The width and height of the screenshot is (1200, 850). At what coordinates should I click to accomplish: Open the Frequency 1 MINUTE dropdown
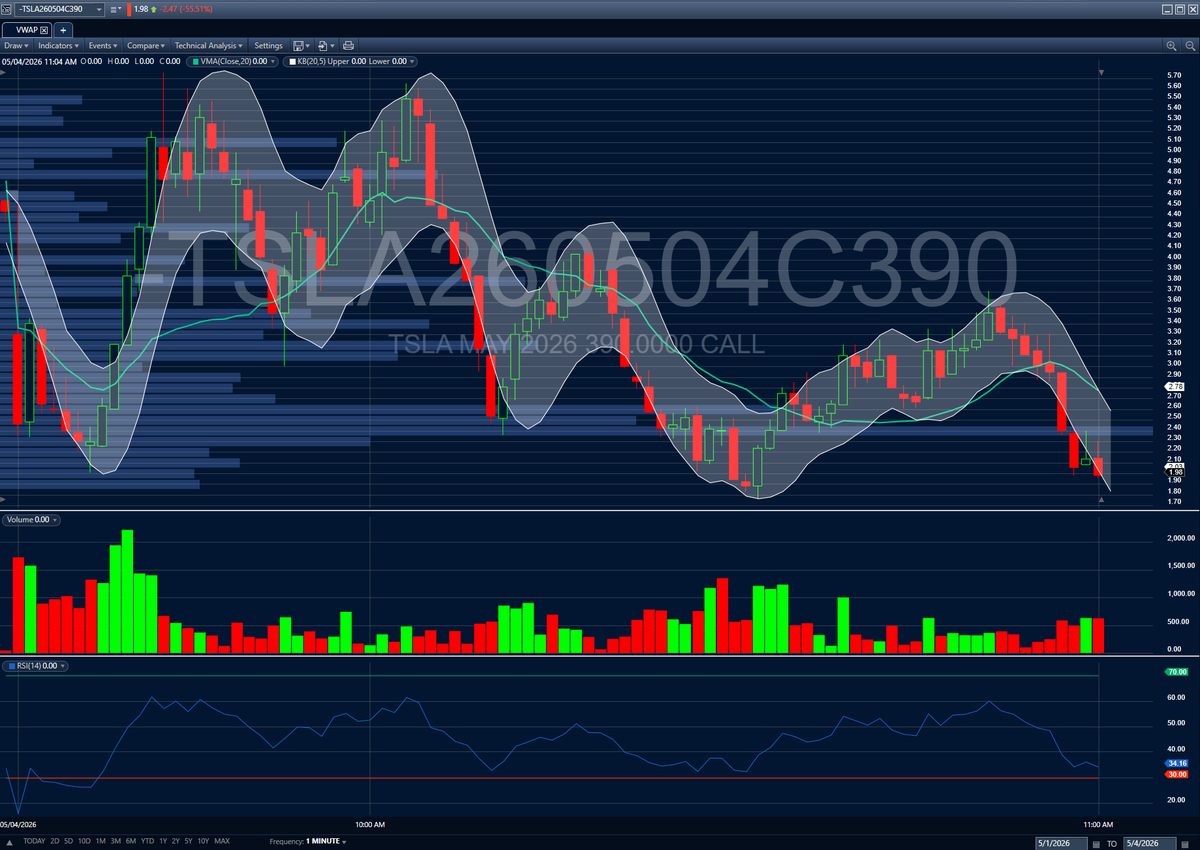326,841
